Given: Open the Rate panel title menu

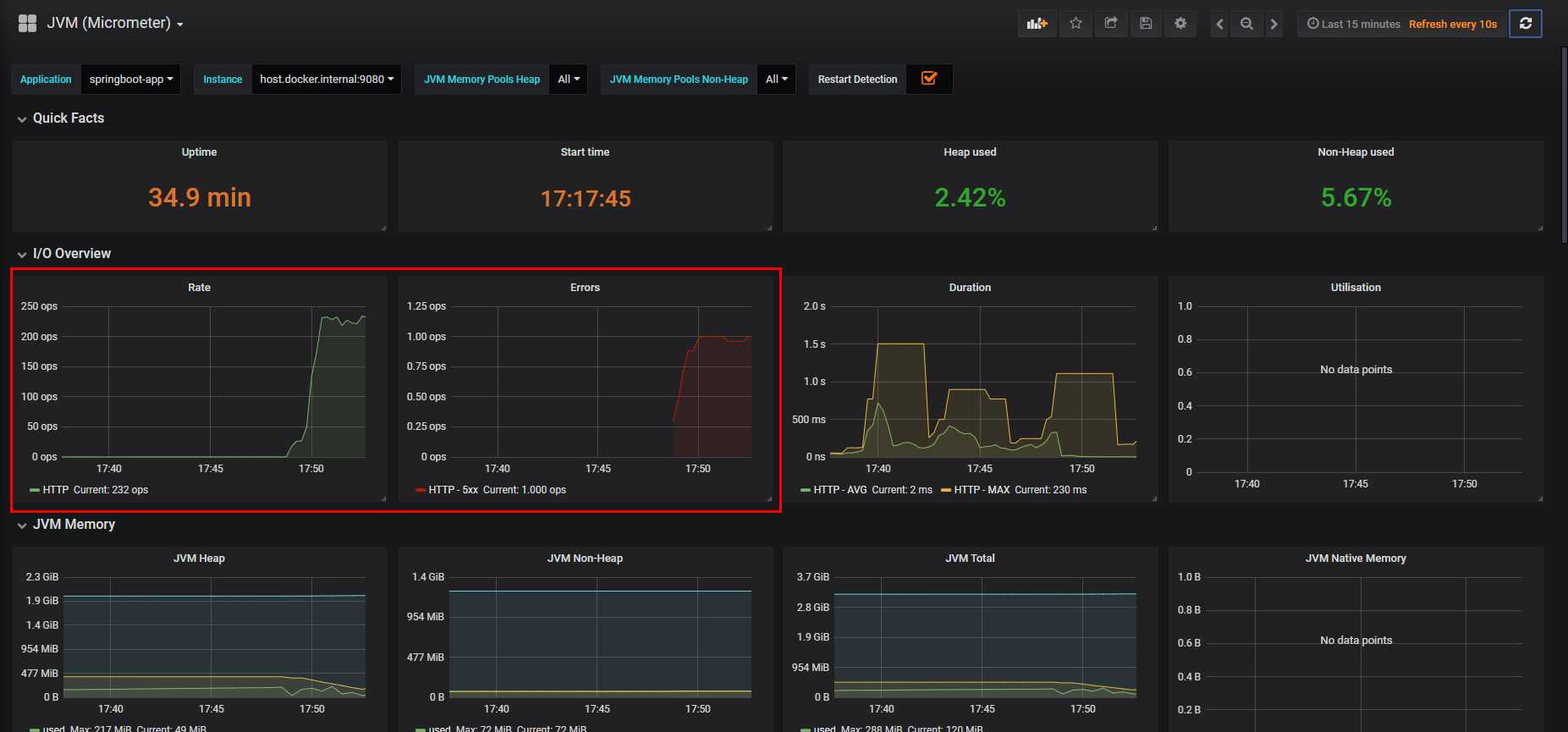Looking at the screenshot, I should coord(199,288).
